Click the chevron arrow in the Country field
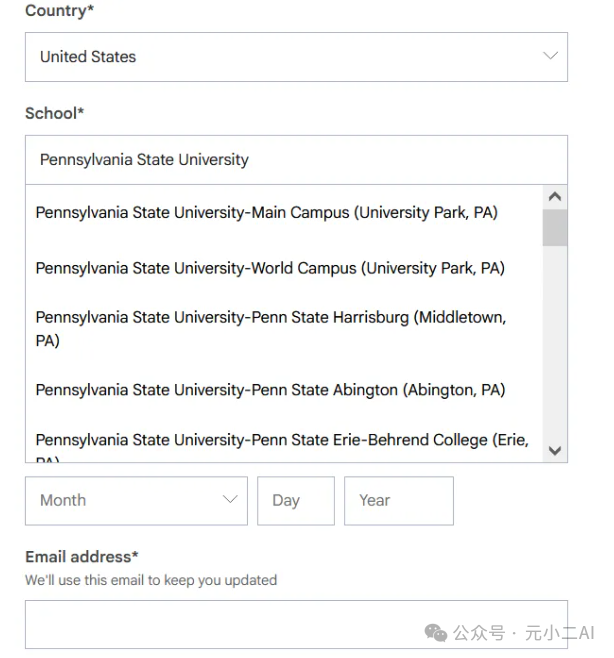The height and width of the screenshot is (658, 614). pos(550,56)
